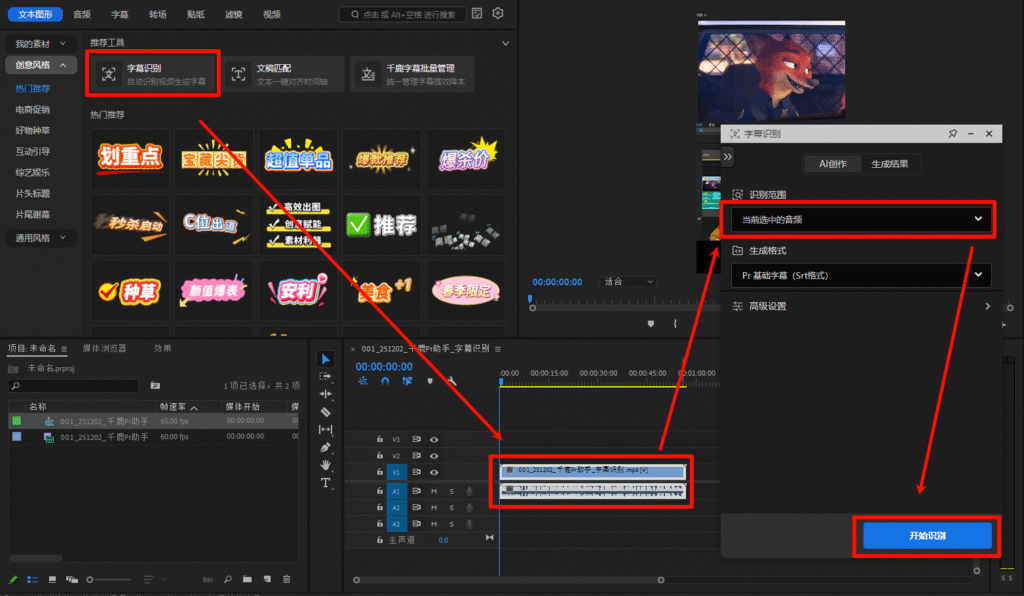Click the trash icon in project panel
Image resolution: width=1024 pixels, height=596 pixels.
[287, 579]
